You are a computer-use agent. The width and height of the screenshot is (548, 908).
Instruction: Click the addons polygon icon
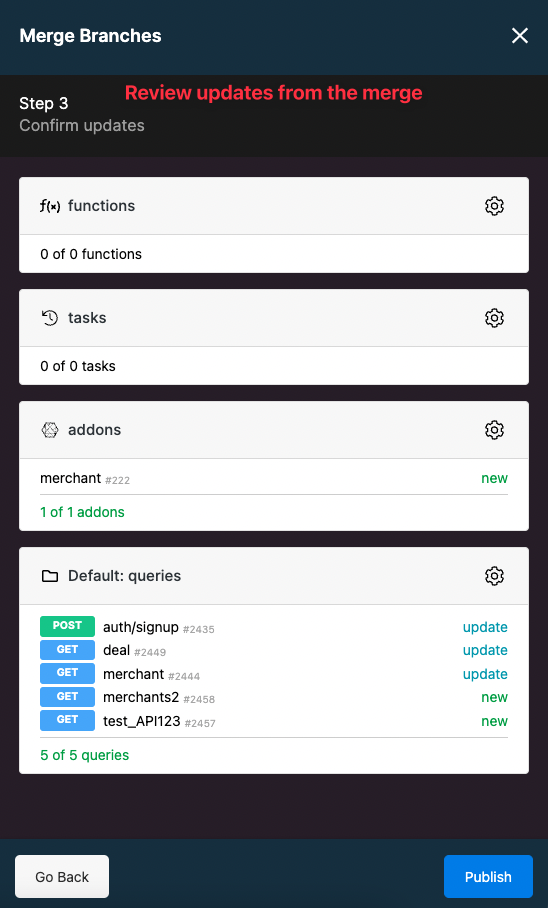point(50,430)
